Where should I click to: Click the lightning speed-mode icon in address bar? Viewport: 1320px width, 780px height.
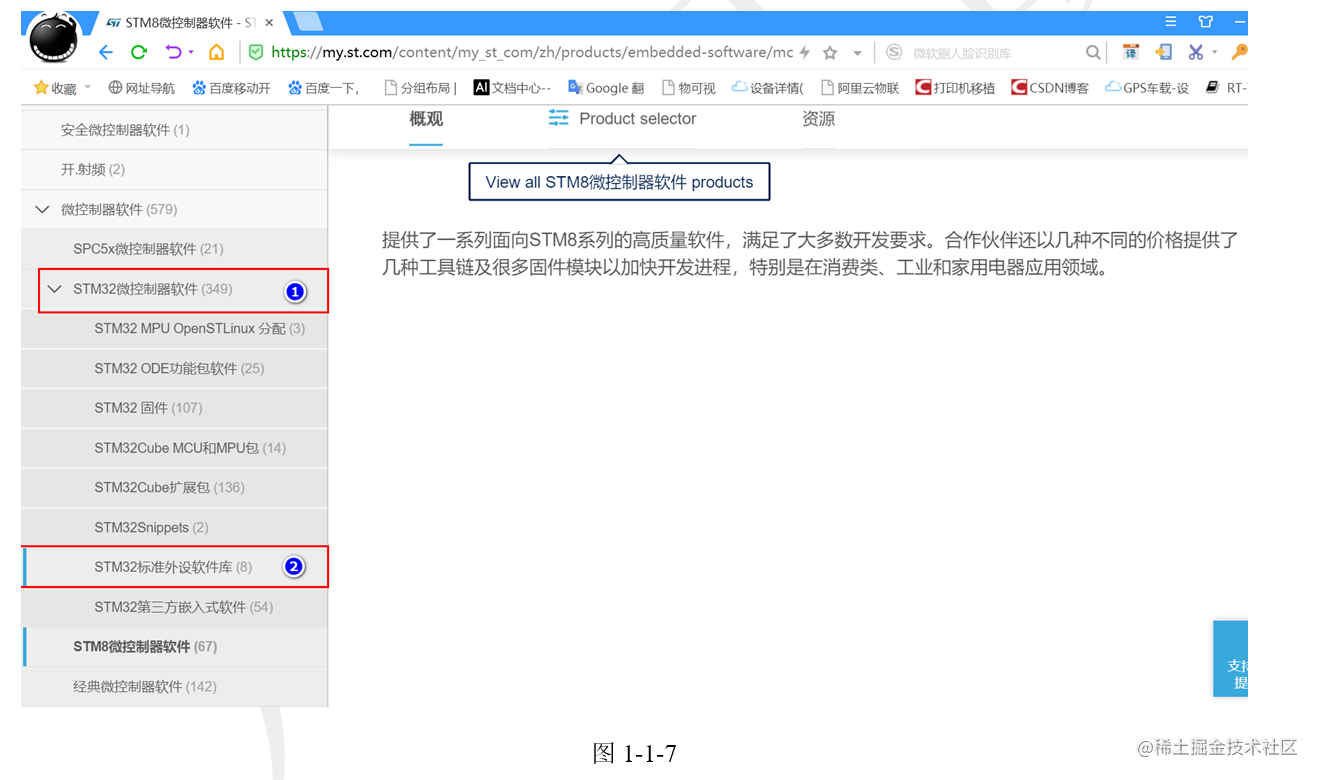pos(804,52)
